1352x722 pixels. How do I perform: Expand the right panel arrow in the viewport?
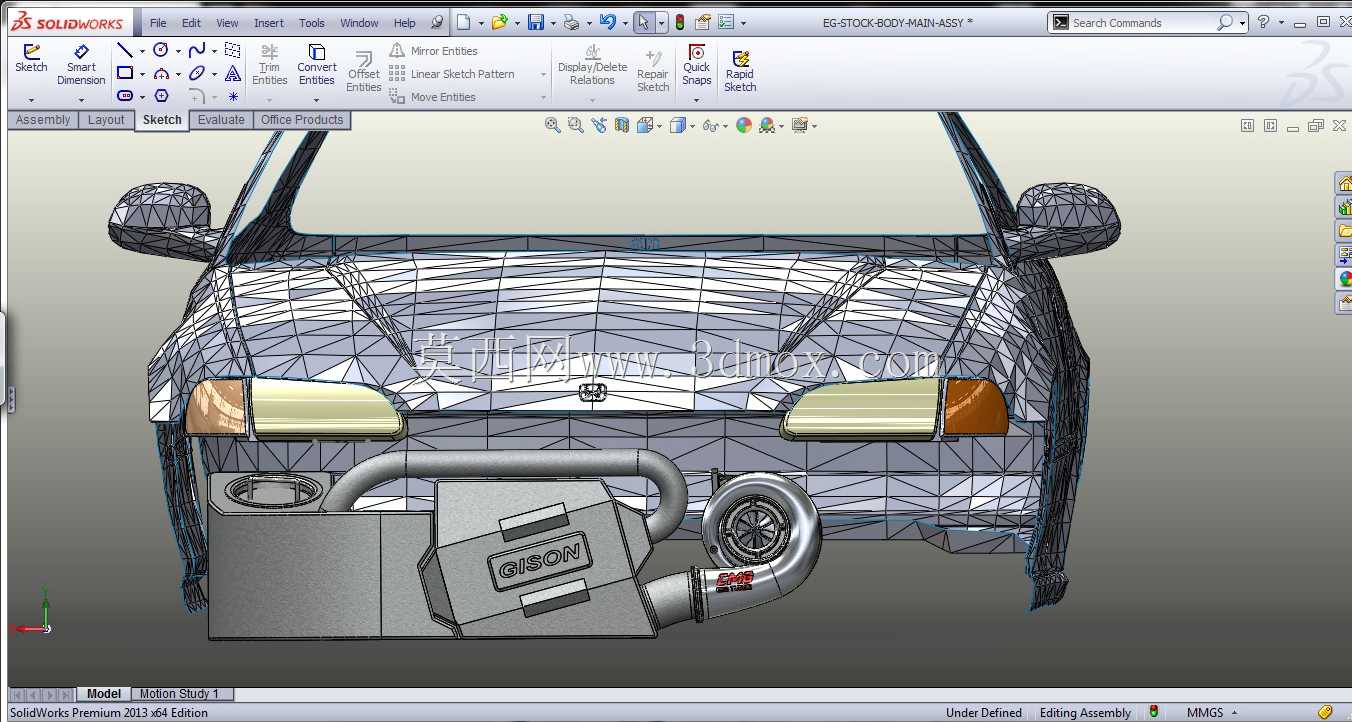point(1270,126)
